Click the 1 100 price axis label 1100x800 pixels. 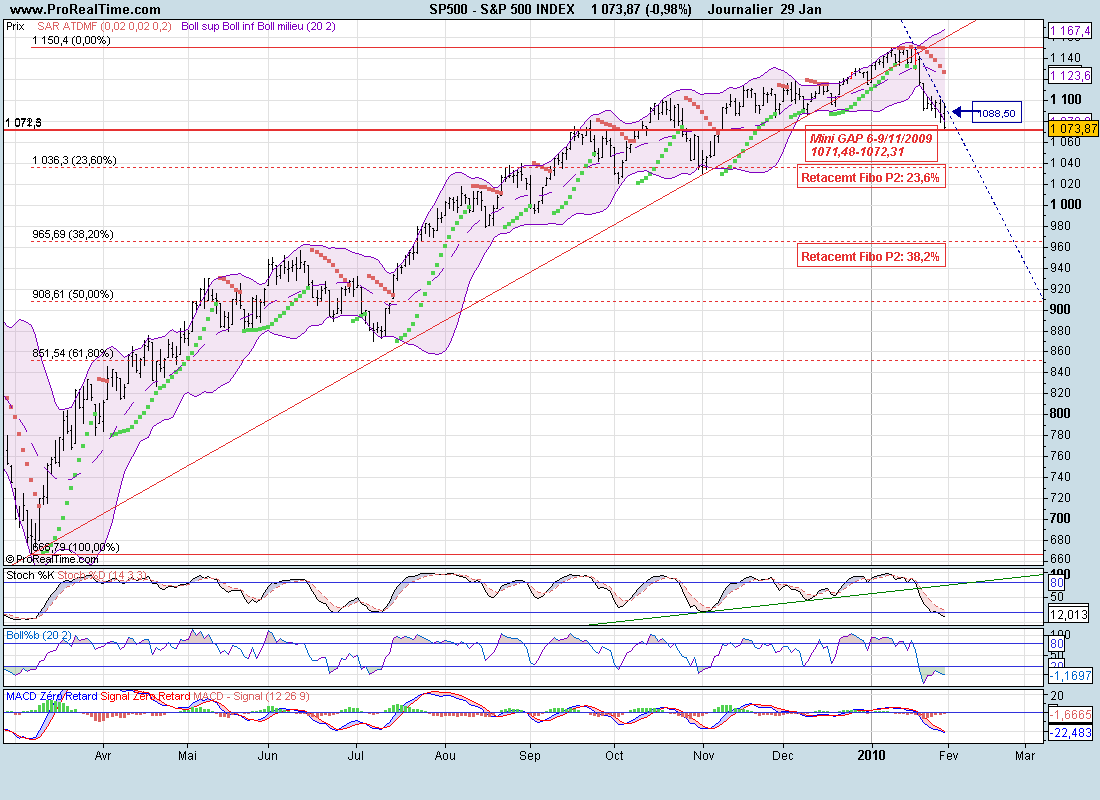[1066, 100]
